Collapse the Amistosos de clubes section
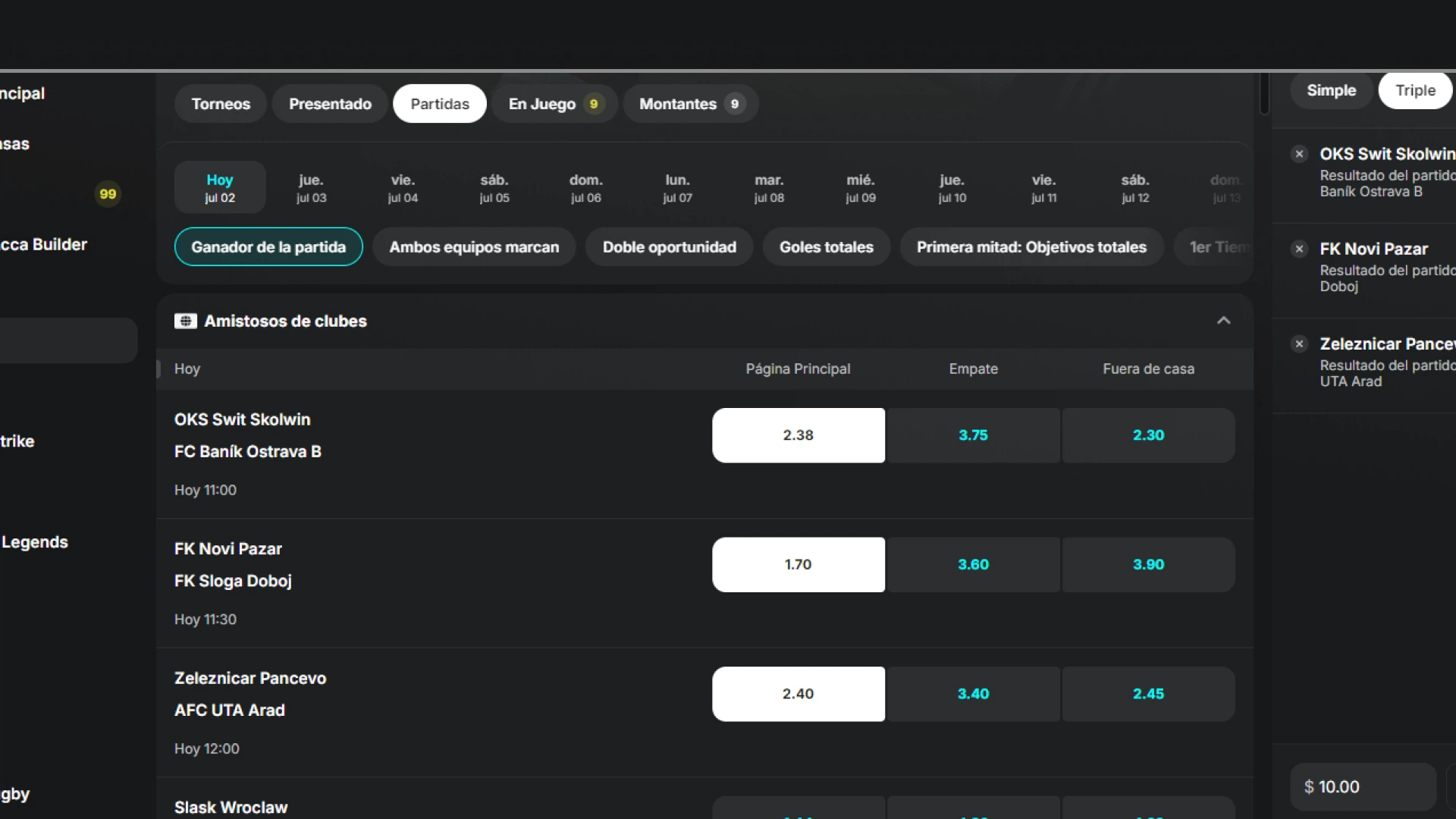The width and height of the screenshot is (1456, 819). point(1223,321)
